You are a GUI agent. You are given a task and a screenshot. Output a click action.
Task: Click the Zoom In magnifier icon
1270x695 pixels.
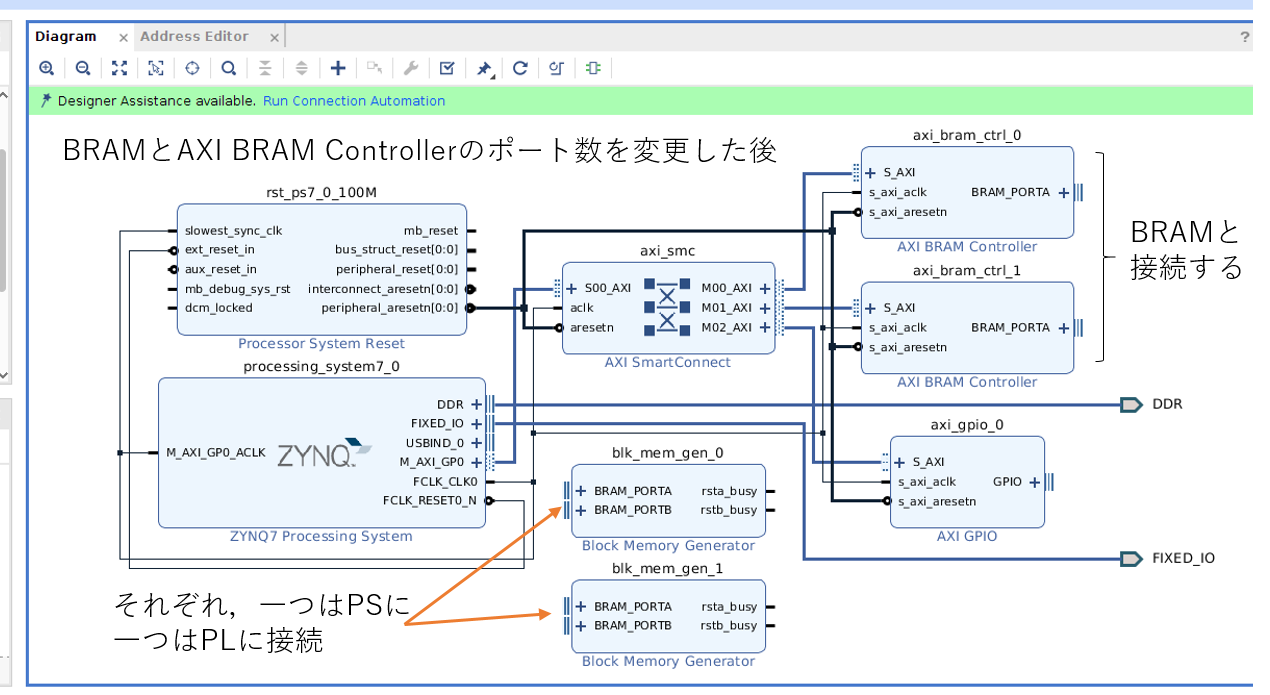click(46, 68)
